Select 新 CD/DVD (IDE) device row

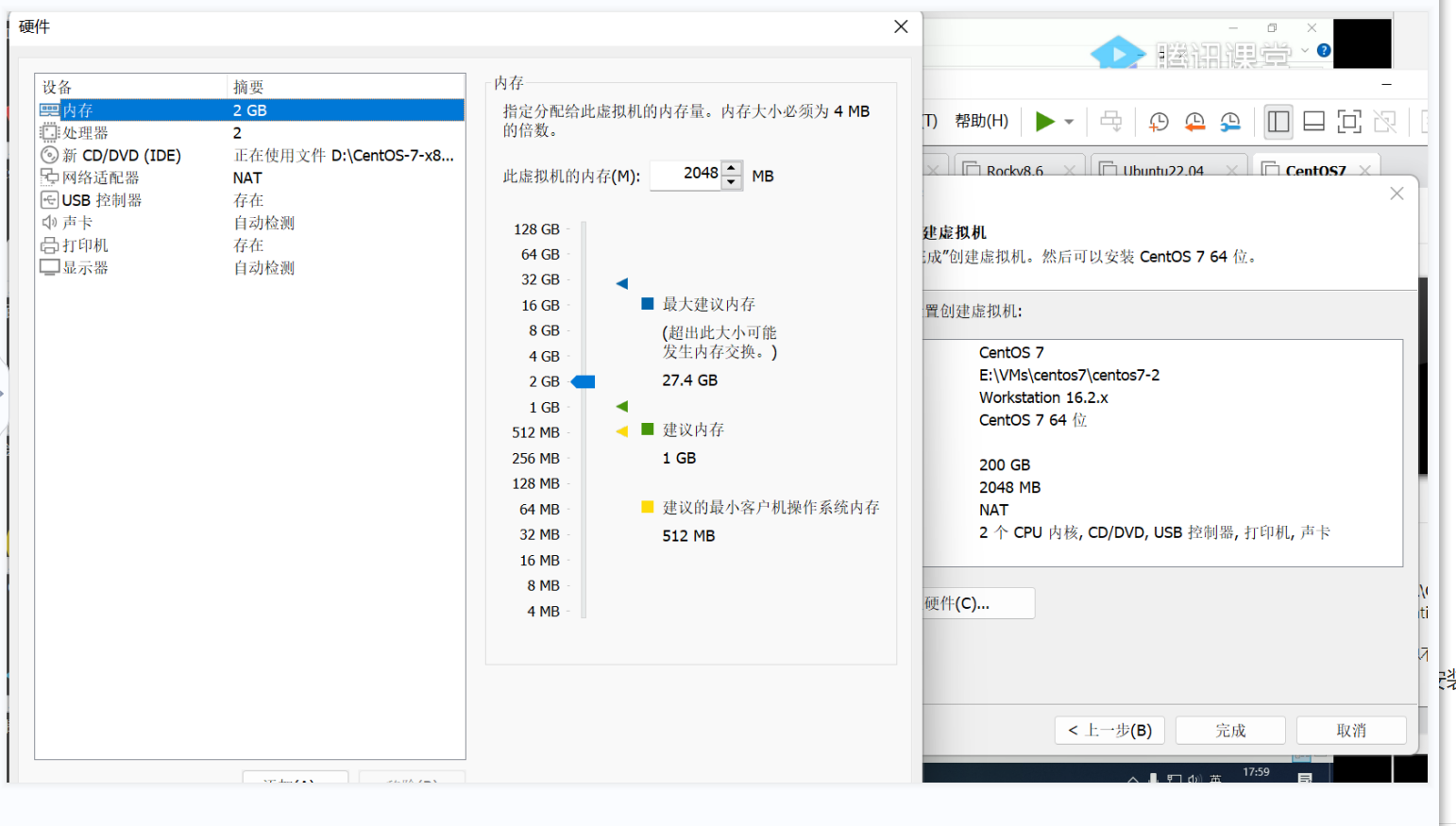250,155
